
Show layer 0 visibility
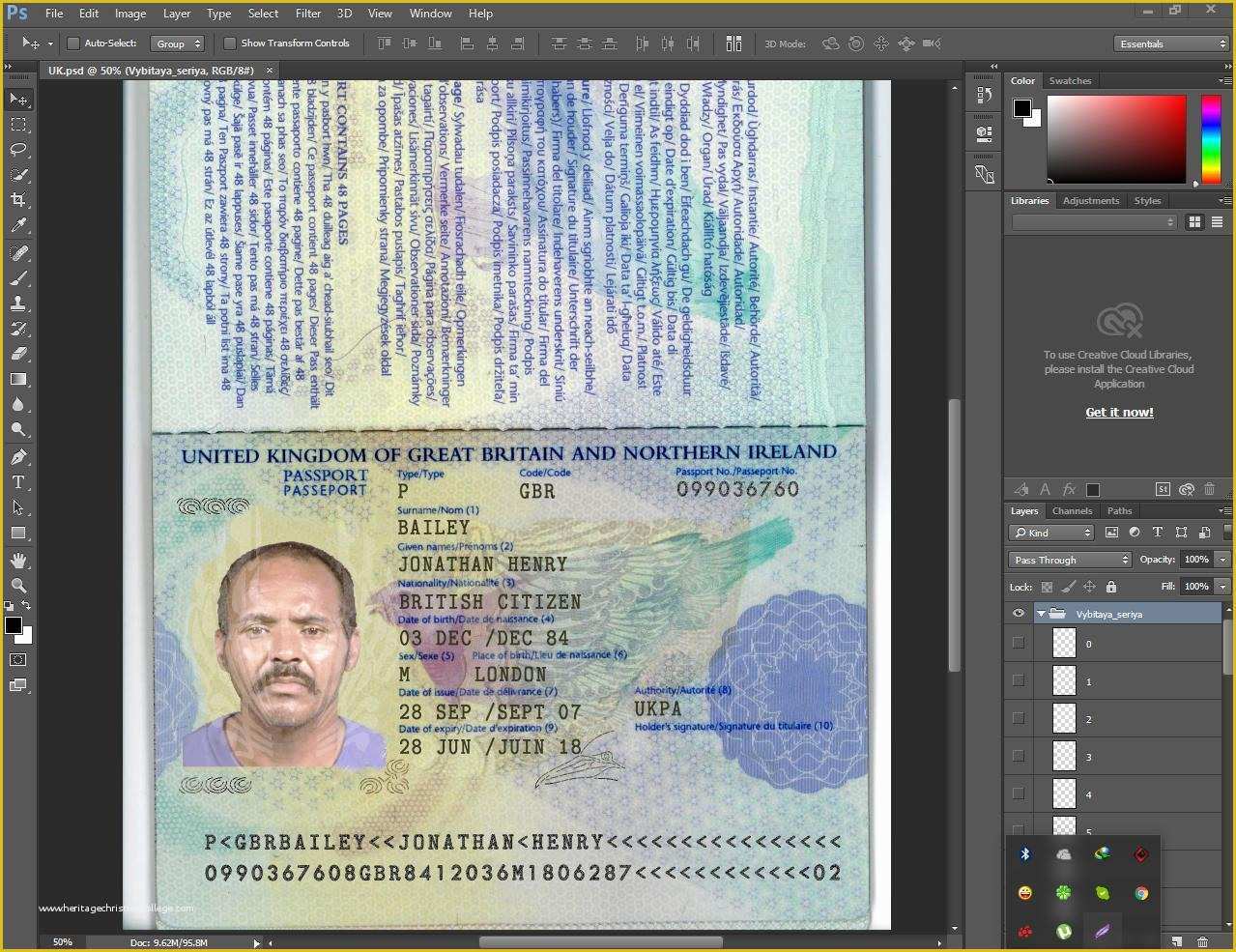coord(1019,643)
